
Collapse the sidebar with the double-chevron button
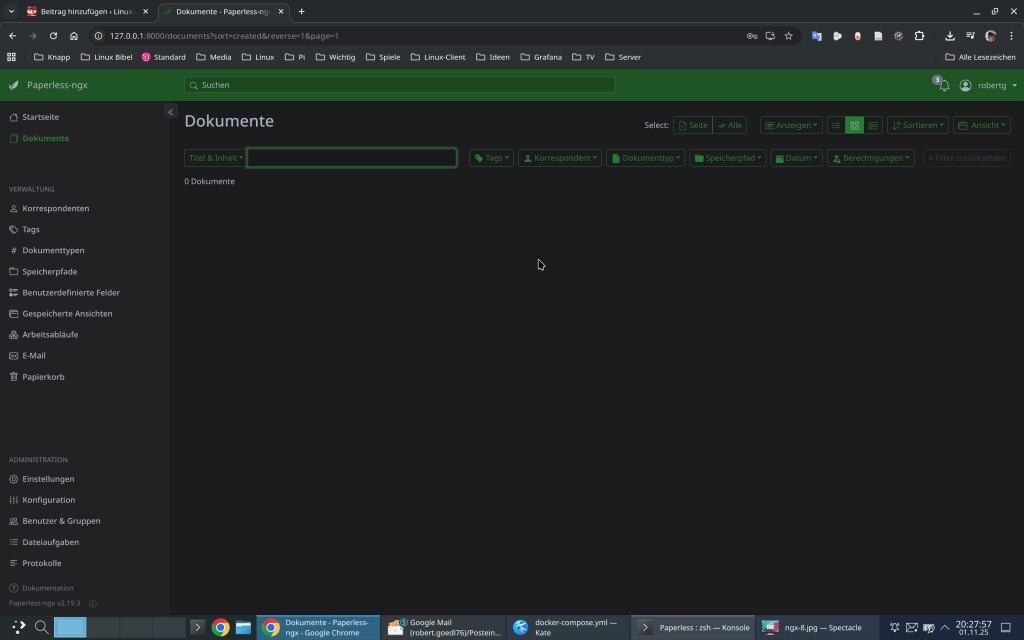170,113
